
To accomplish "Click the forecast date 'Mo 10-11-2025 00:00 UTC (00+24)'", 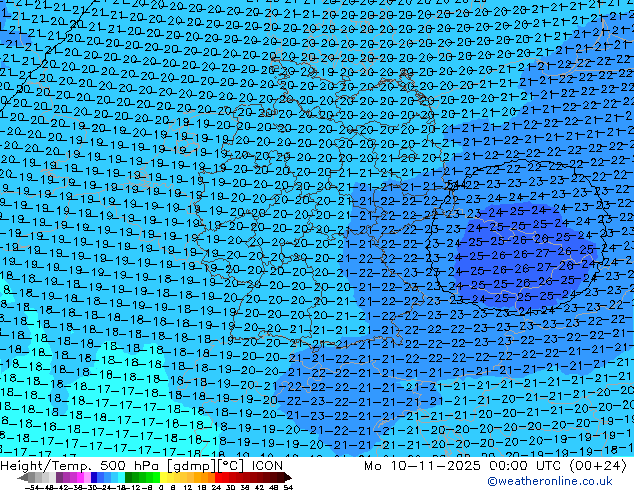I will click(495, 465).
